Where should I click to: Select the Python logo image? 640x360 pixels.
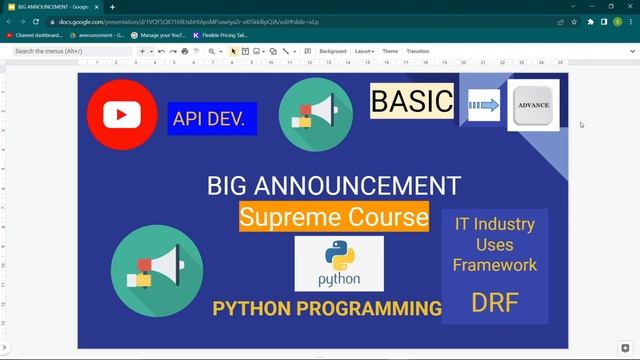(x=339, y=264)
